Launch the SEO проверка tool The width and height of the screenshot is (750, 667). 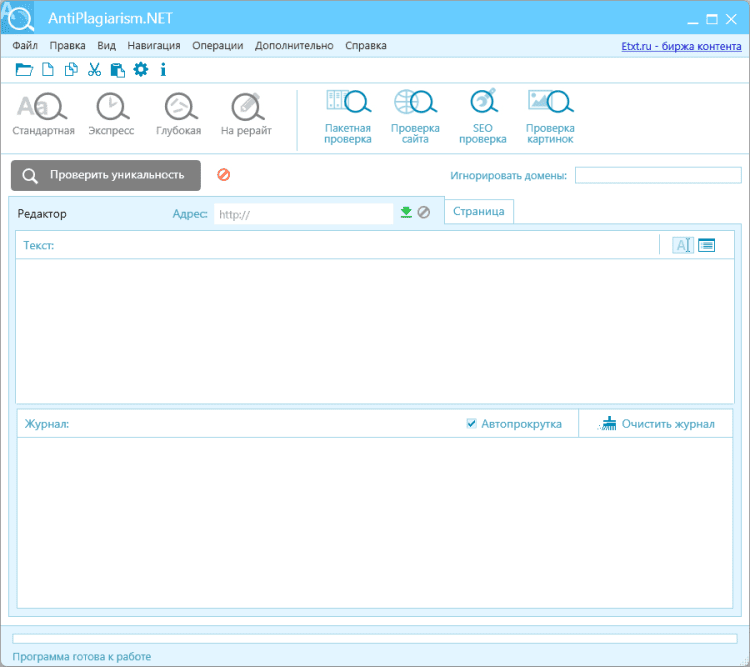coord(483,106)
